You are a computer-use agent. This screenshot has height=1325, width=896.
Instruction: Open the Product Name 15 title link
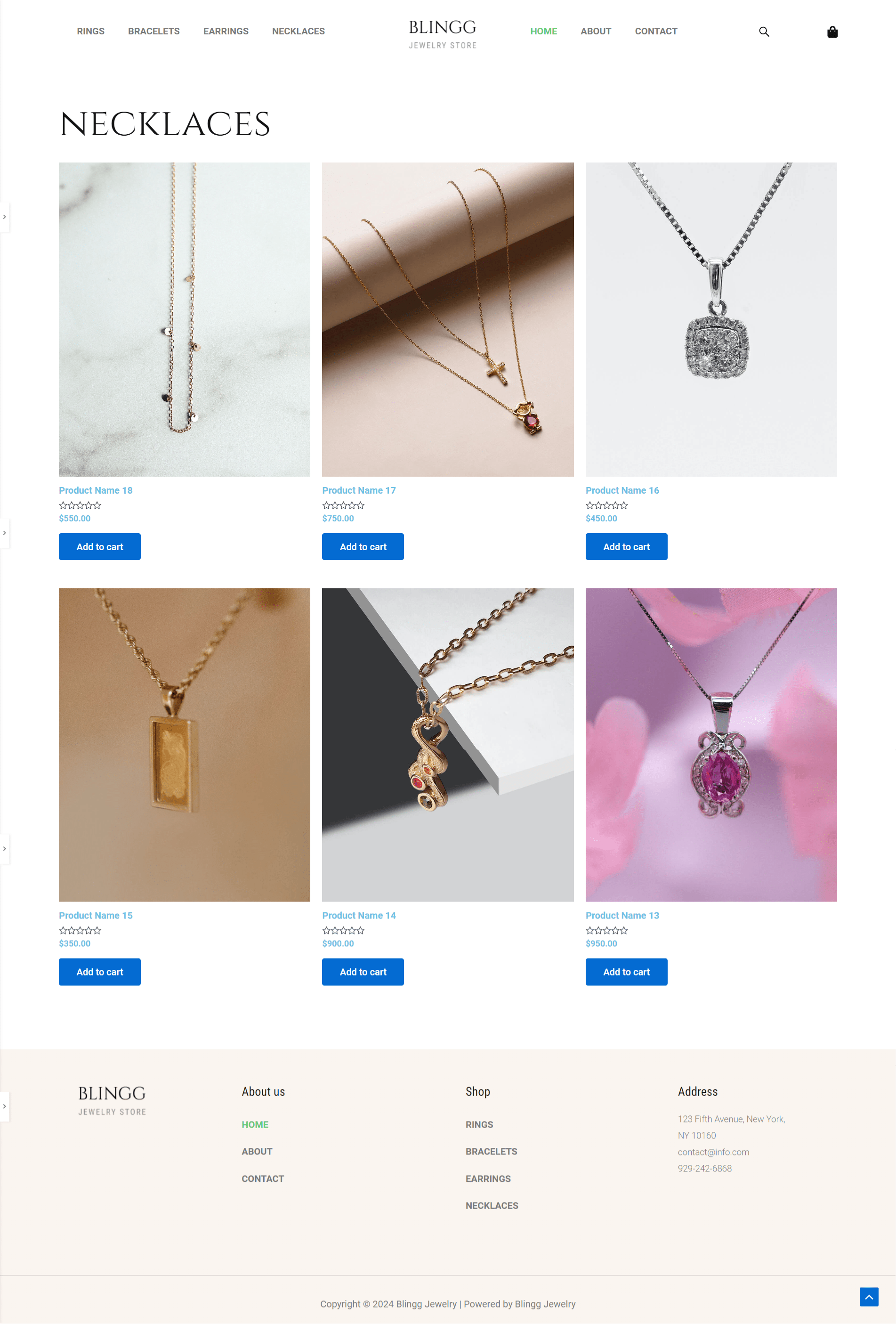point(96,915)
